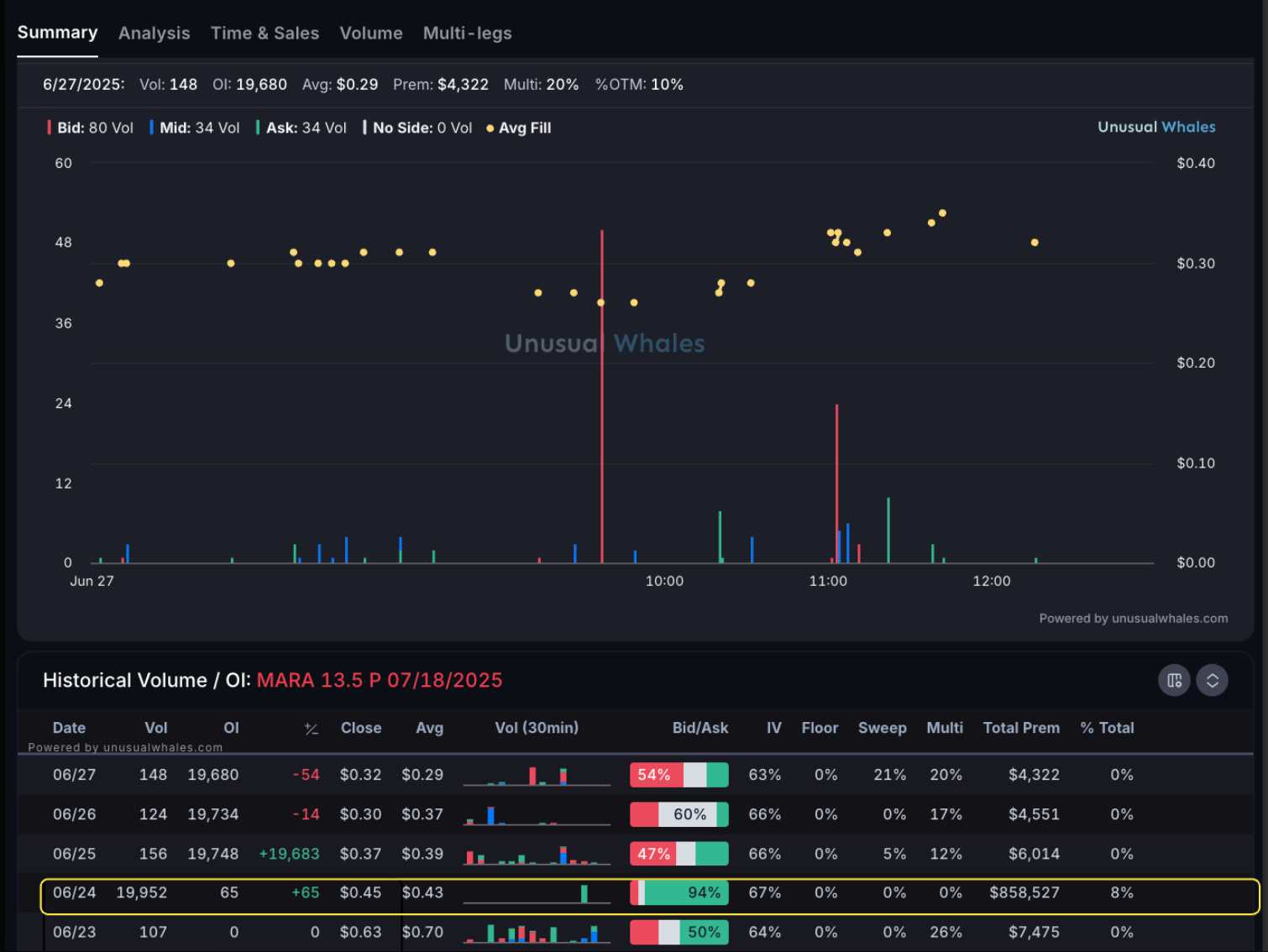1268x952 pixels.
Task: Sort by the Avg column header
Action: pos(429,728)
